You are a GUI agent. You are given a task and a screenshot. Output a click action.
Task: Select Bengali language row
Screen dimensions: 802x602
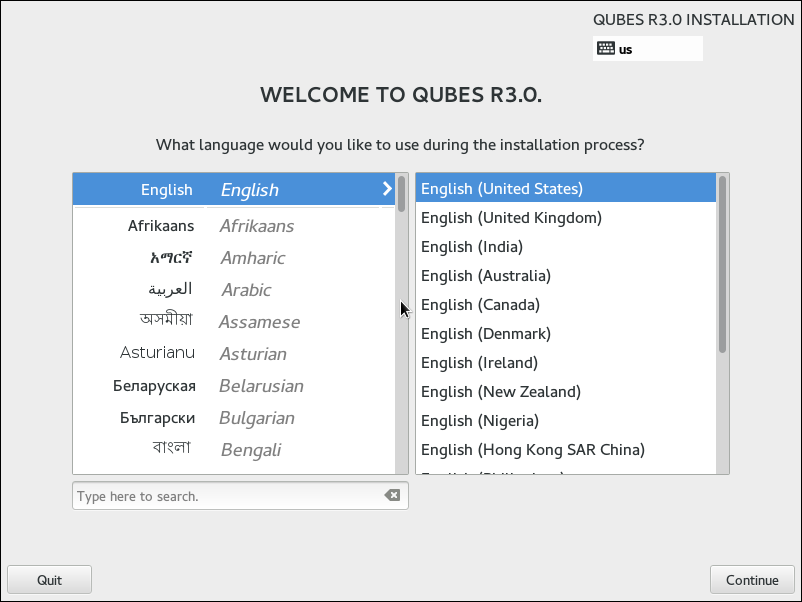tap(234, 450)
